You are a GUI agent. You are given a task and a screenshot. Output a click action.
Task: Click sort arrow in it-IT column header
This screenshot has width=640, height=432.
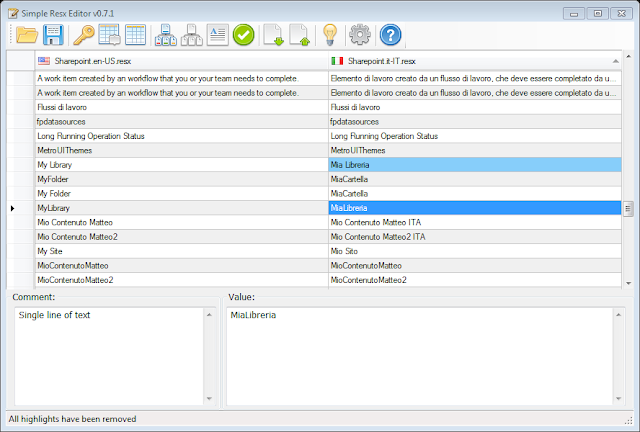tap(615, 61)
